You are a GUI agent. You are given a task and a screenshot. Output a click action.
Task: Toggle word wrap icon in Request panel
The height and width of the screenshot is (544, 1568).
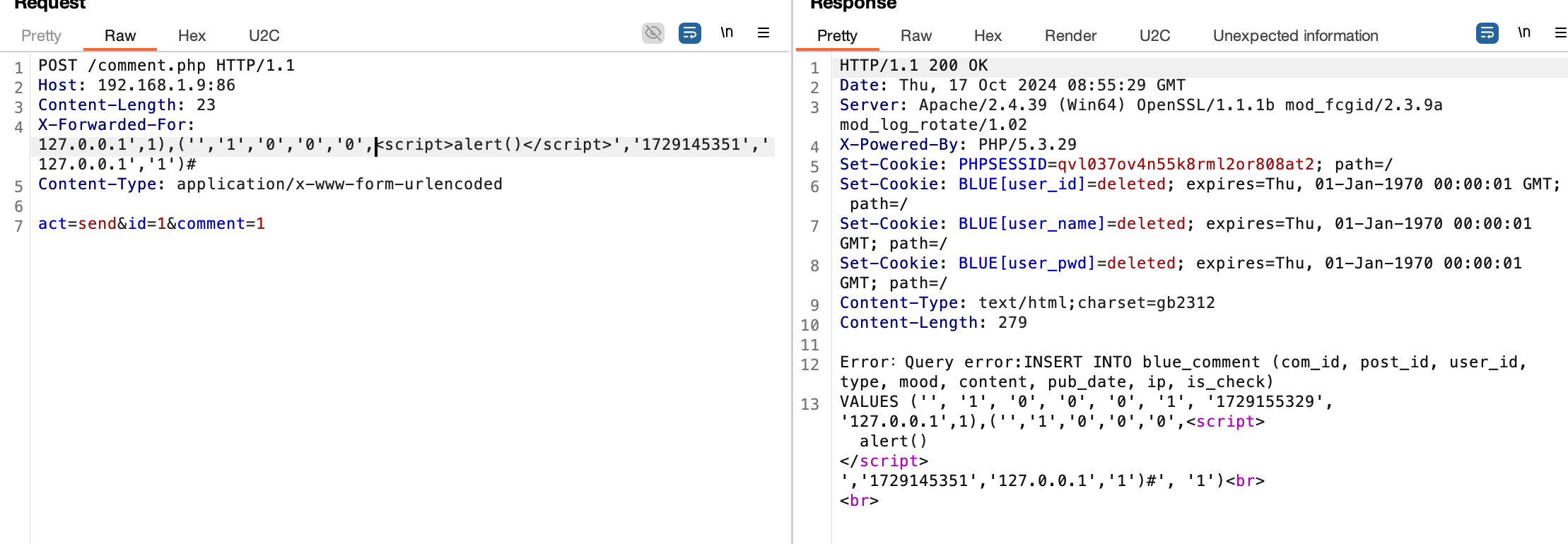690,32
